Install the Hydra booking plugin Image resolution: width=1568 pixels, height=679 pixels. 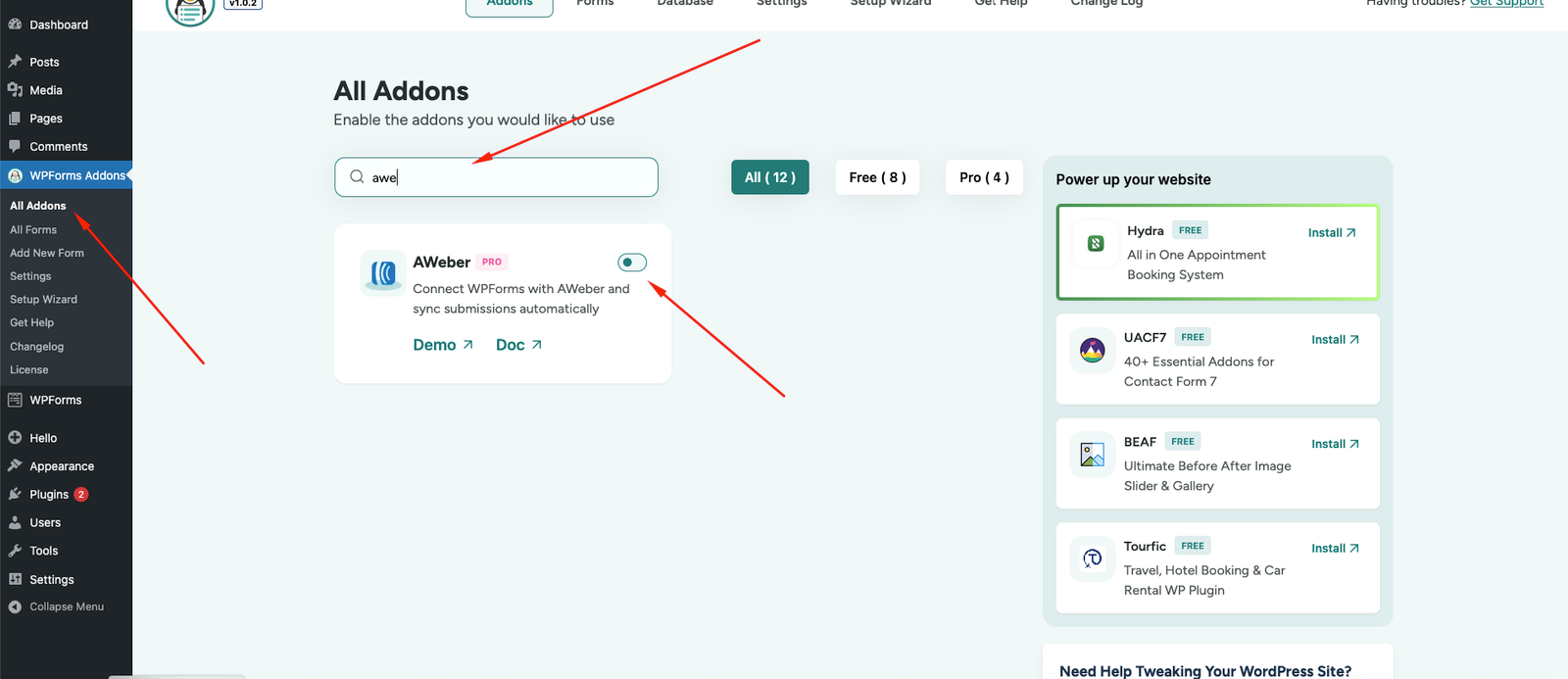[x=1331, y=233]
